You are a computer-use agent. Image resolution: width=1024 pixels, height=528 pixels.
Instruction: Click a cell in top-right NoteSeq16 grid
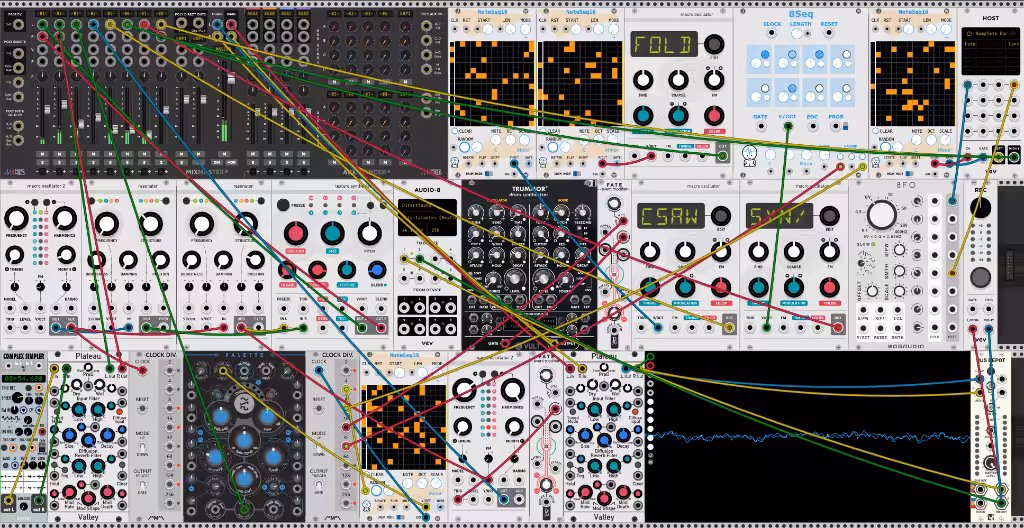[912, 83]
